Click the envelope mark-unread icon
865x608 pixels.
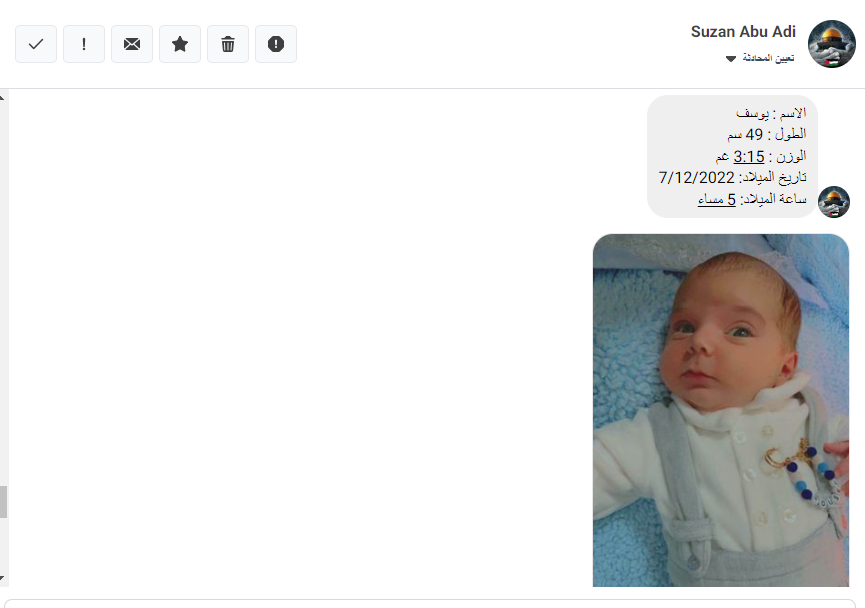[132, 44]
